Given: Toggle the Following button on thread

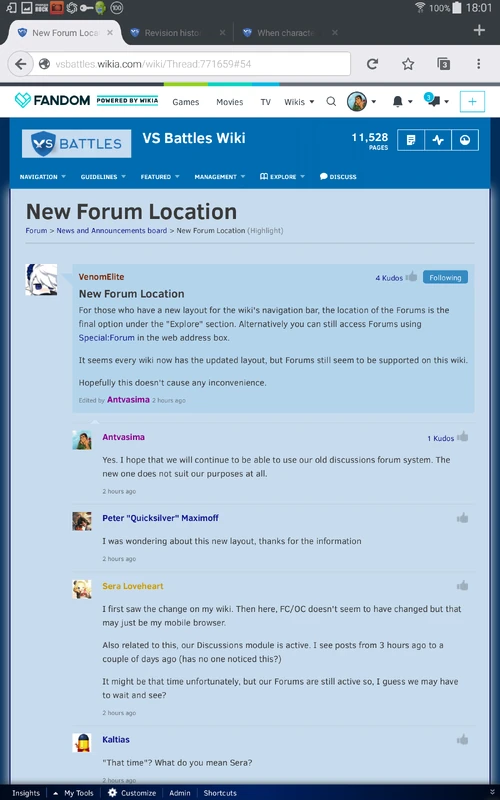Looking at the screenshot, I should coord(445,277).
